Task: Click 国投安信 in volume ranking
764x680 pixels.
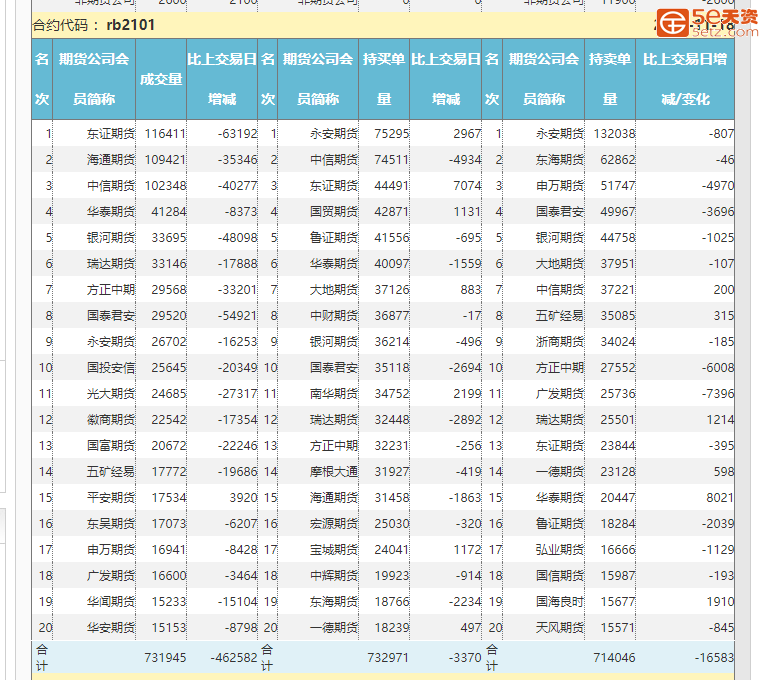Action: coord(111,368)
